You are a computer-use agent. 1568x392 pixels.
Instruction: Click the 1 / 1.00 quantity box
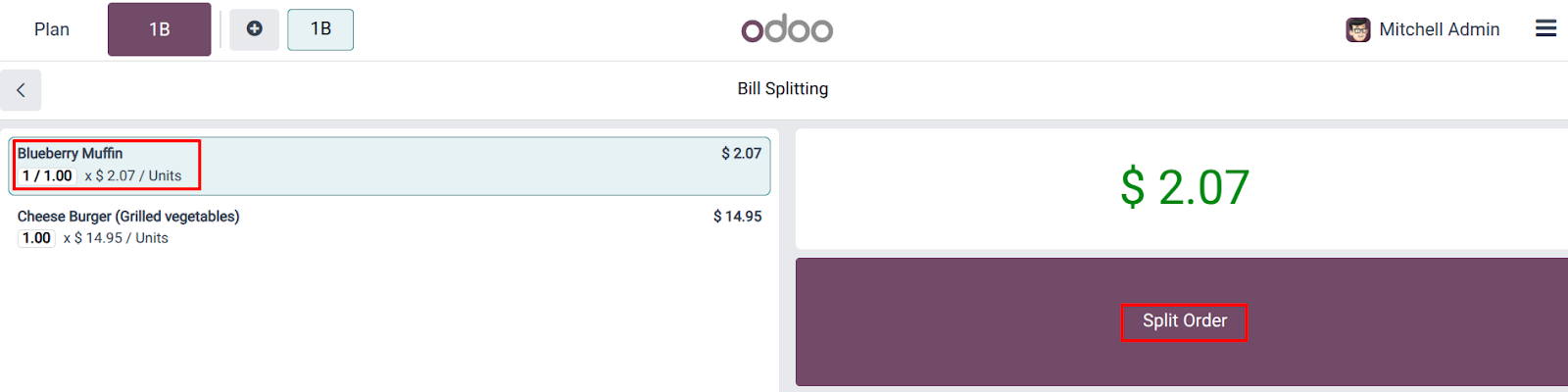(47, 176)
